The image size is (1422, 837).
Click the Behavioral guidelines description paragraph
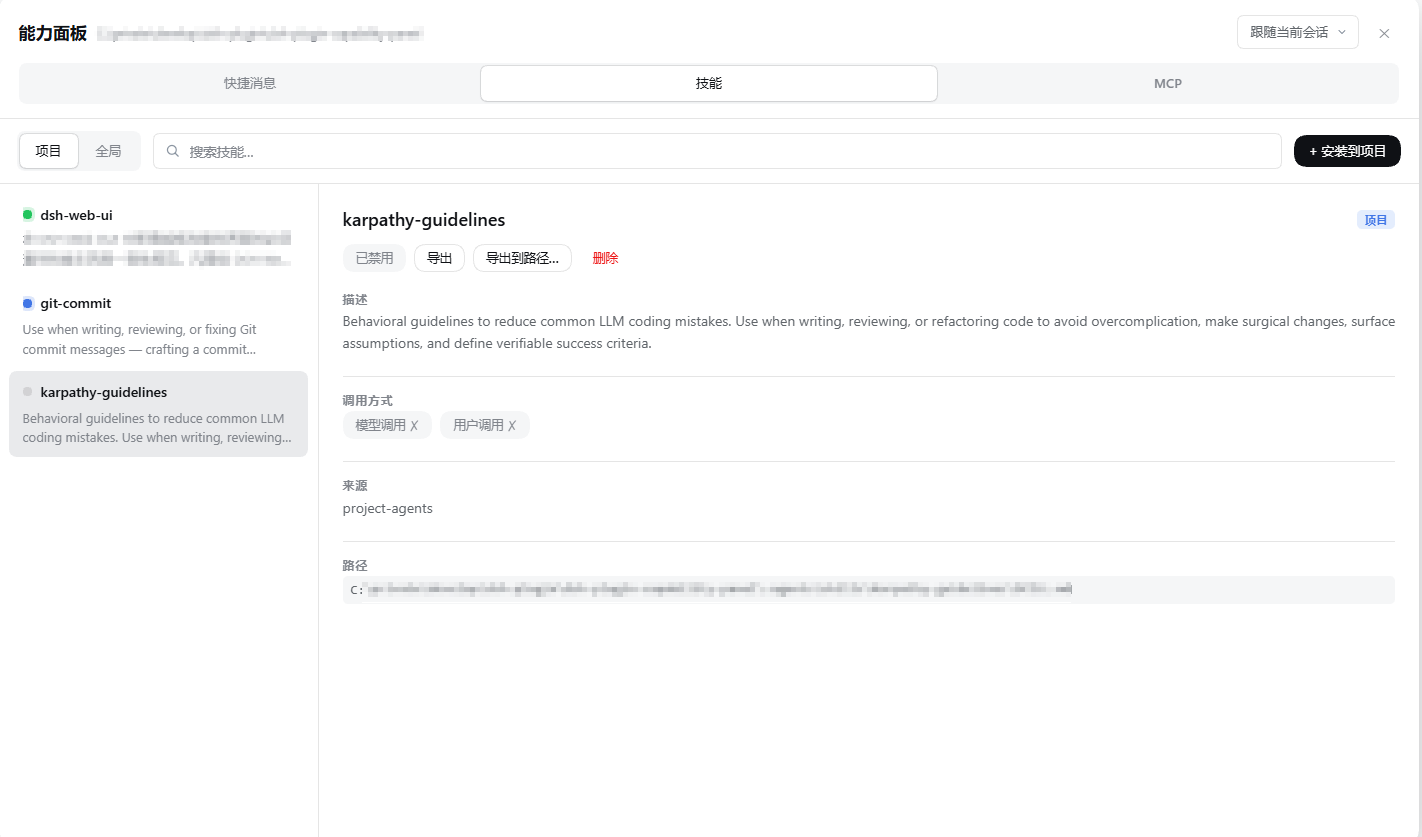868,333
